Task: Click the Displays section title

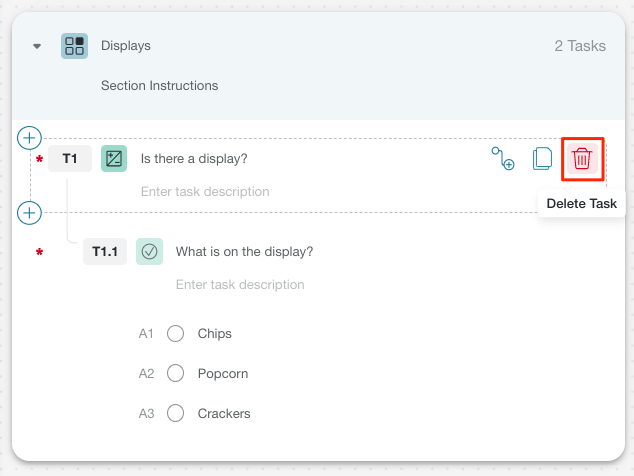Action: click(x=126, y=46)
